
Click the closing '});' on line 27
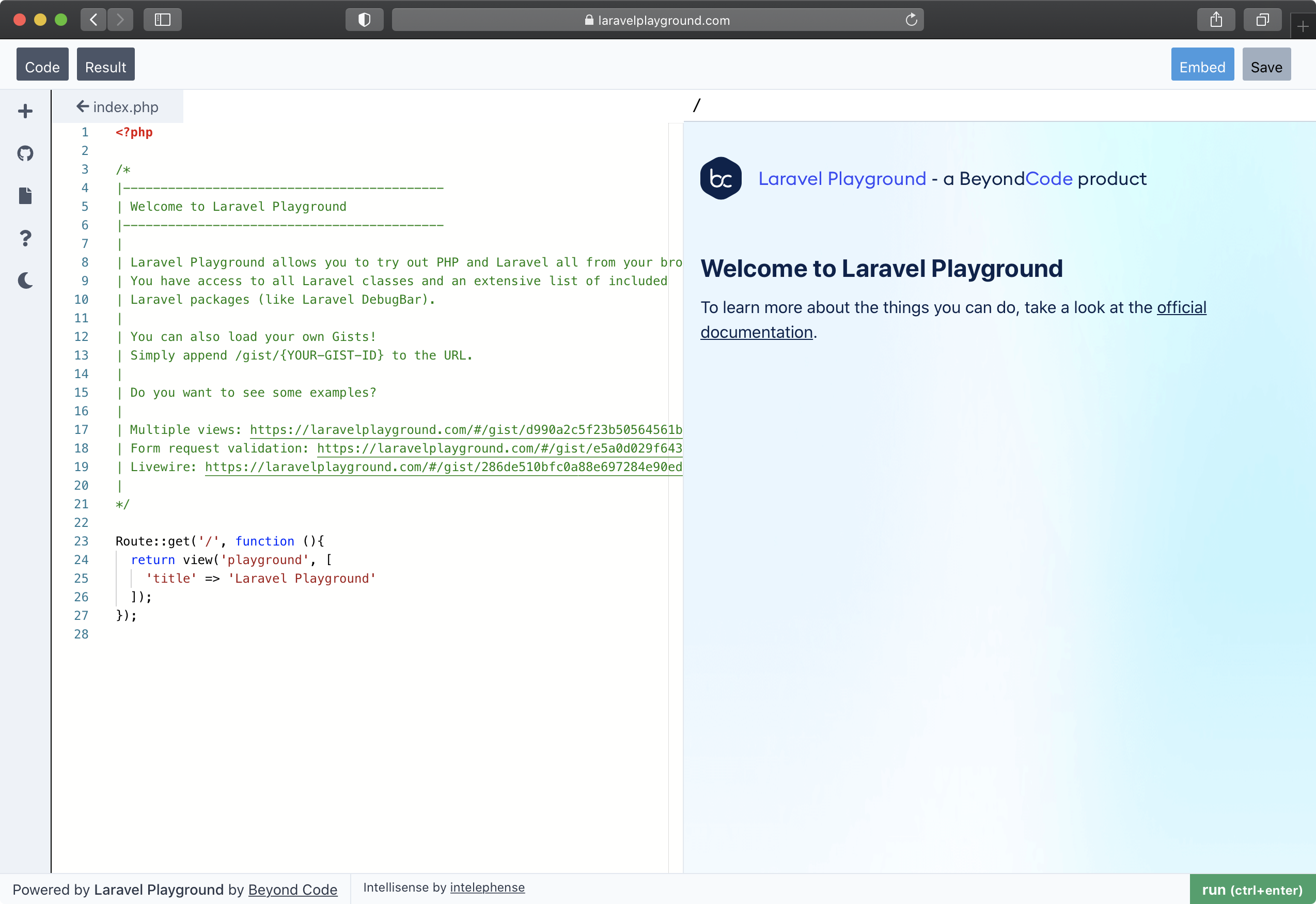[x=126, y=615]
